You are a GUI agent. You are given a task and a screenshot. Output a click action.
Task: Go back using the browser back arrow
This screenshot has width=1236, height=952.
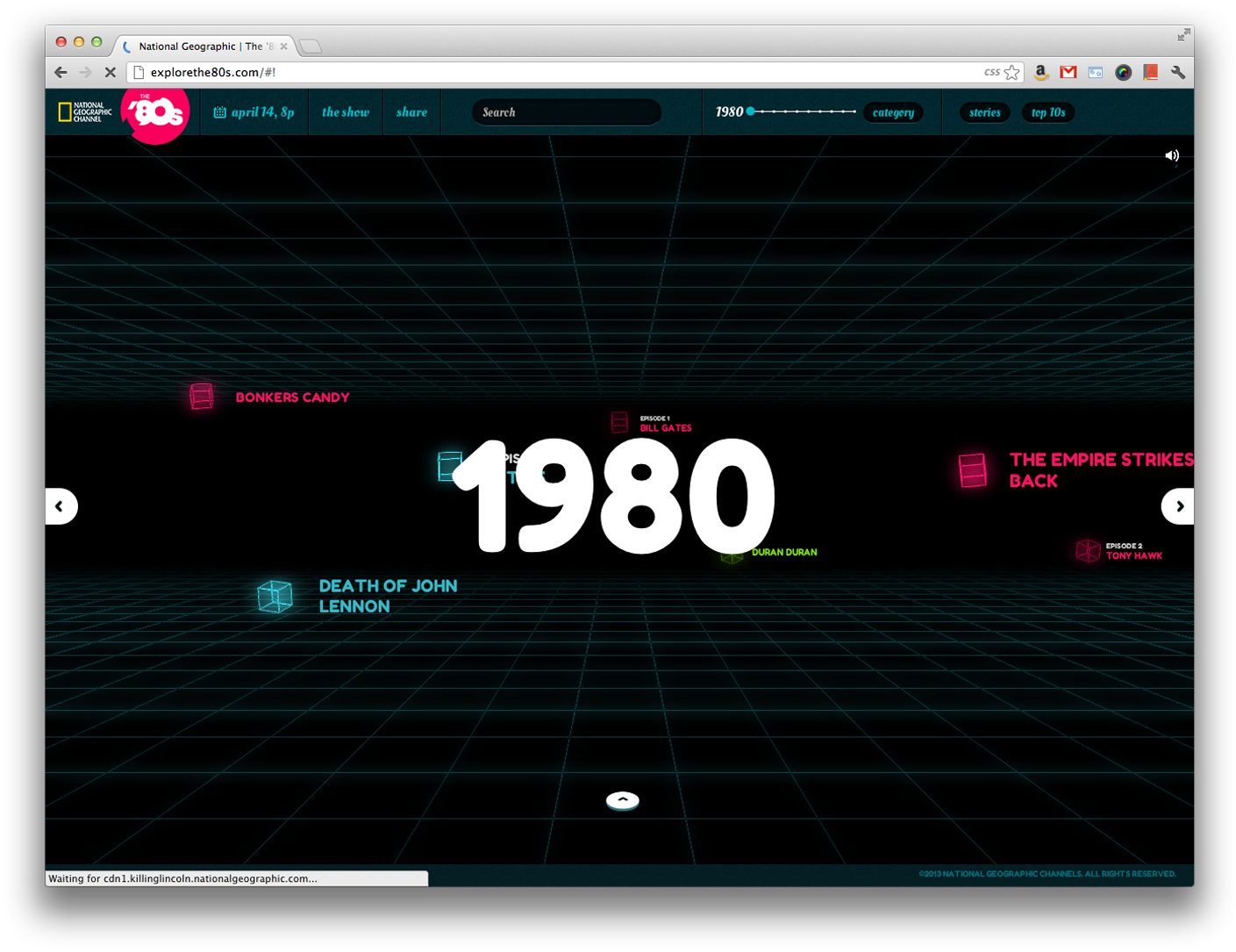click(x=61, y=73)
